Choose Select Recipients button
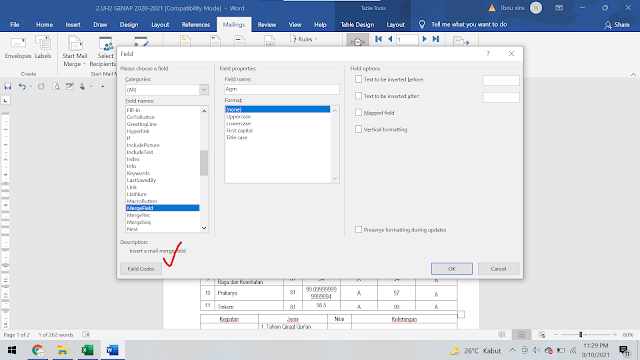 pyautogui.click(x=104, y=52)
